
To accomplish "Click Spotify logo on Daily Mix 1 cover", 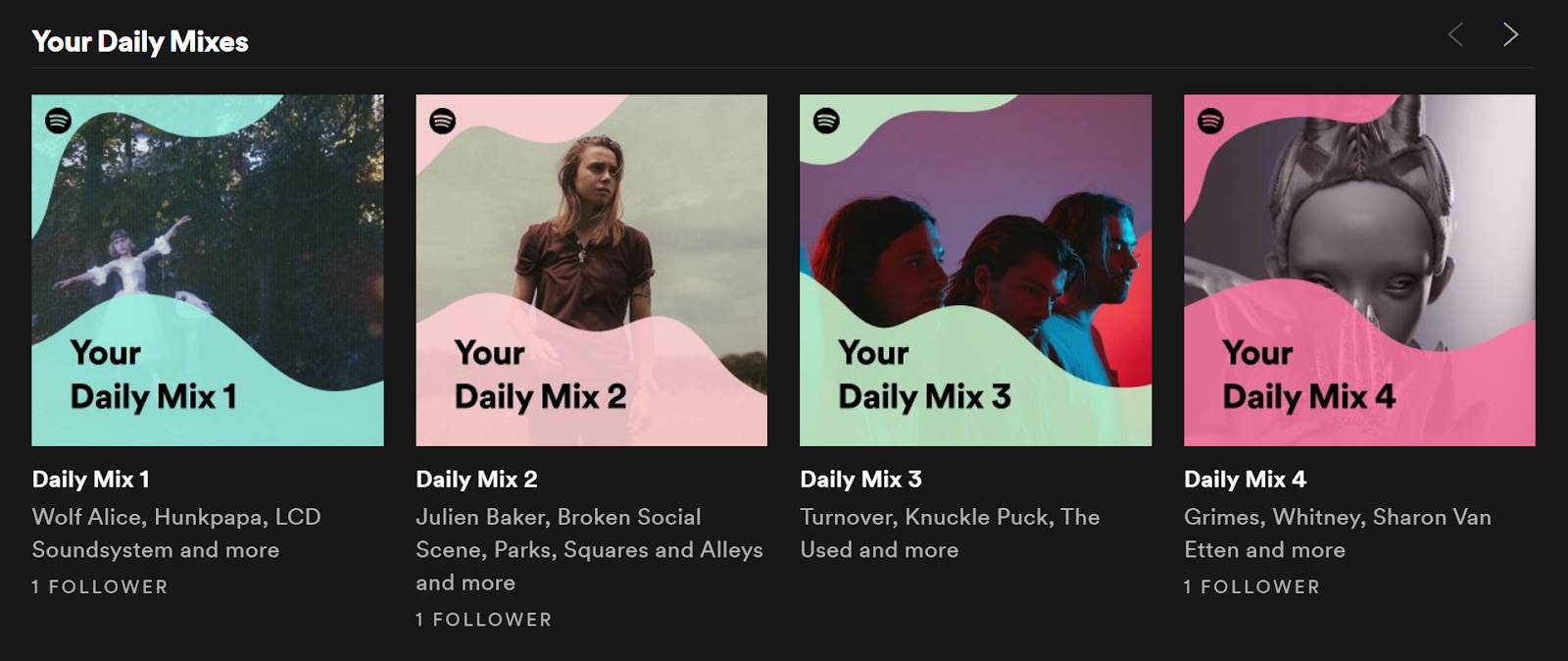I will click(59, 121).
